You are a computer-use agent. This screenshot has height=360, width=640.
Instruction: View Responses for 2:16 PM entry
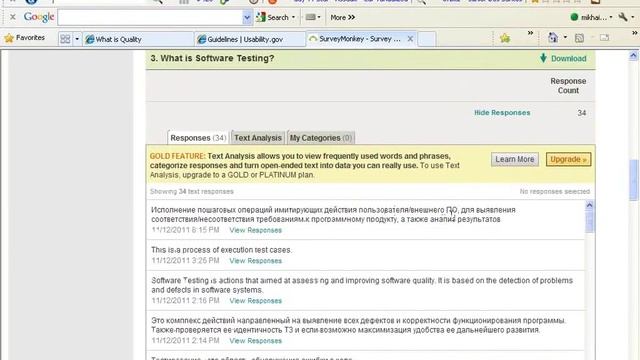[256, 301]
